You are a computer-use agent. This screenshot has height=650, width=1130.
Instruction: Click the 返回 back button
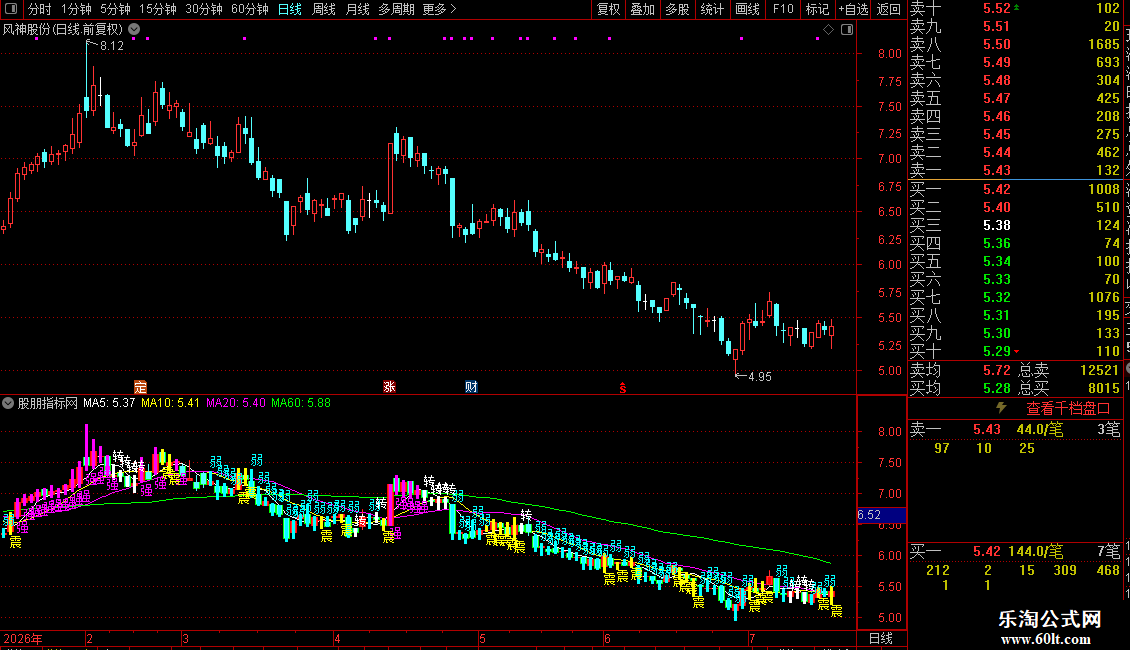pos(889,9)
